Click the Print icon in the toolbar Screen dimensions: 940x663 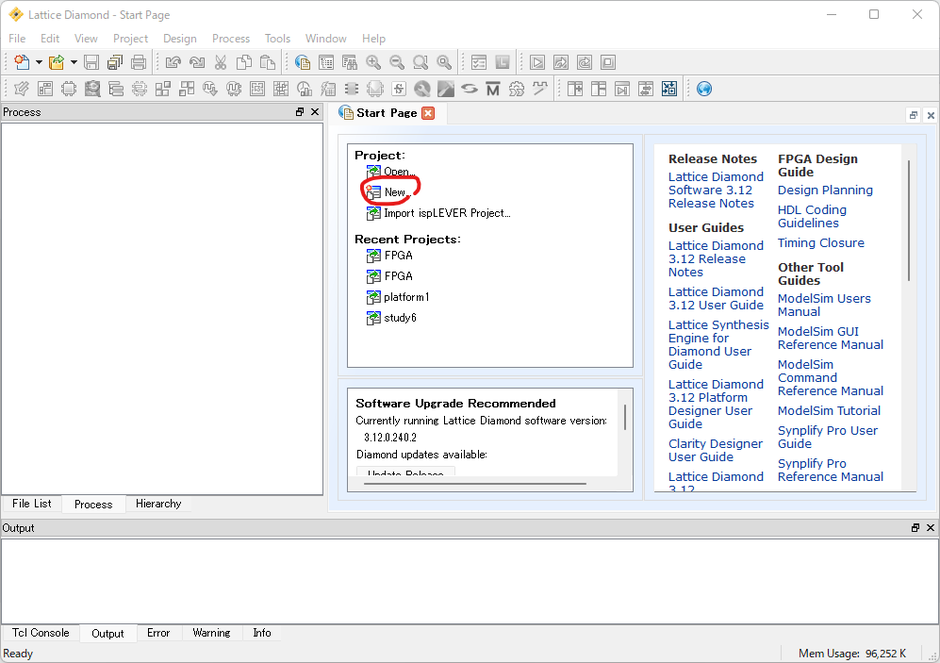(139, 63)
